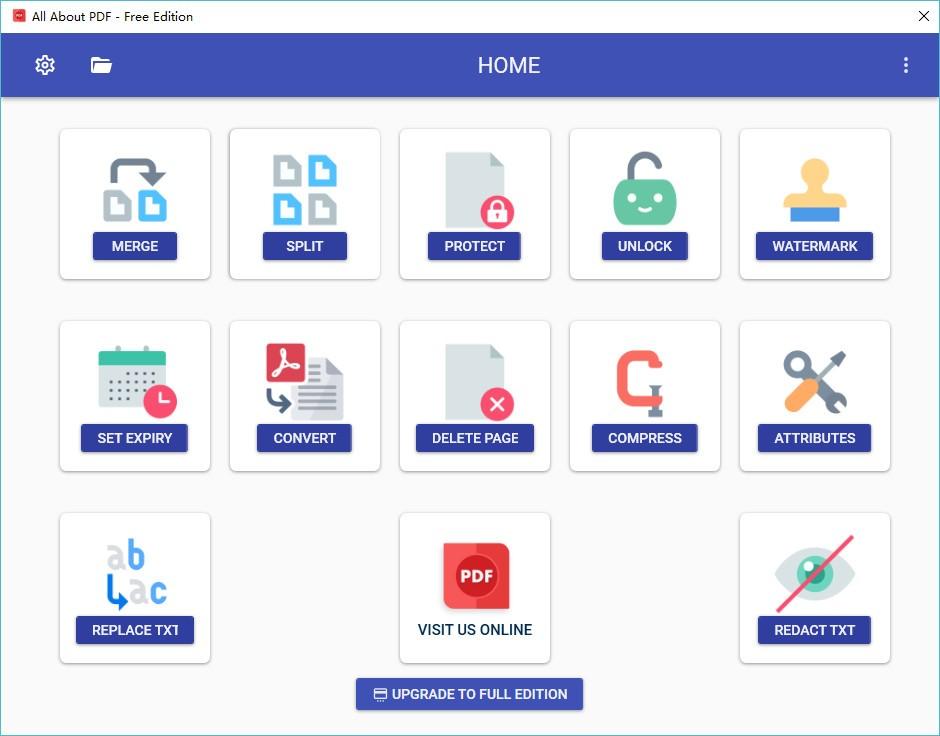This screenshot has height=736, width=940.
Task: Click the wrench and screwdriver Attributes icon
Action: (815, 381)
